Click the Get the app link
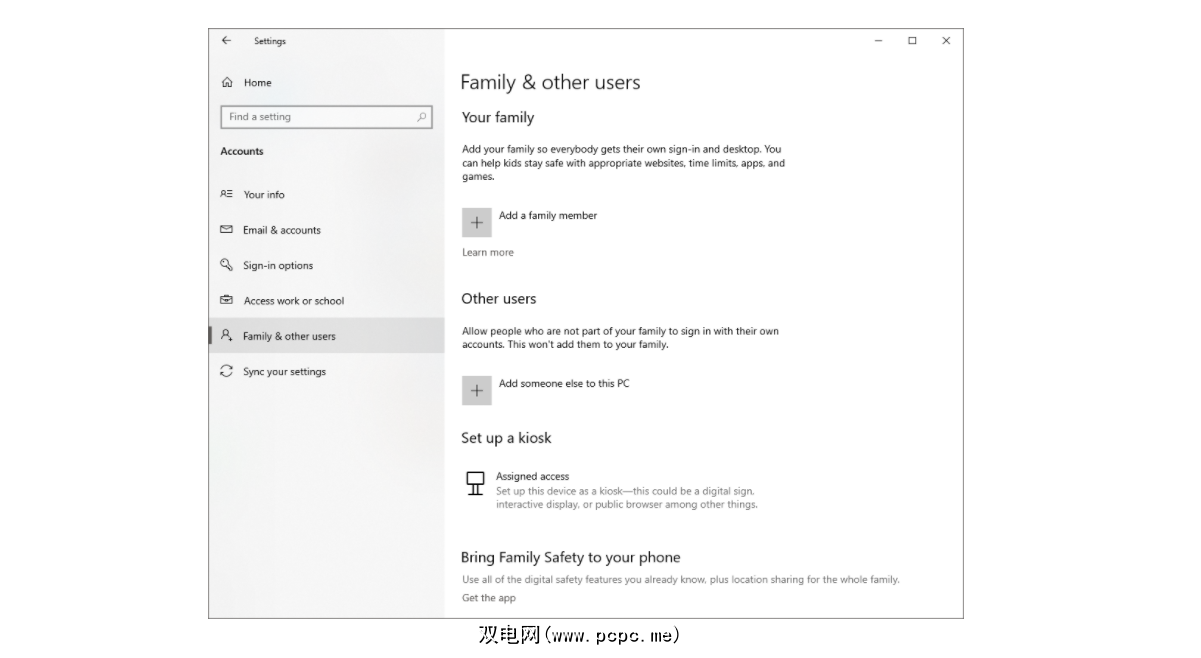This screenshot has width=1201, height=658. click(489, 598)
